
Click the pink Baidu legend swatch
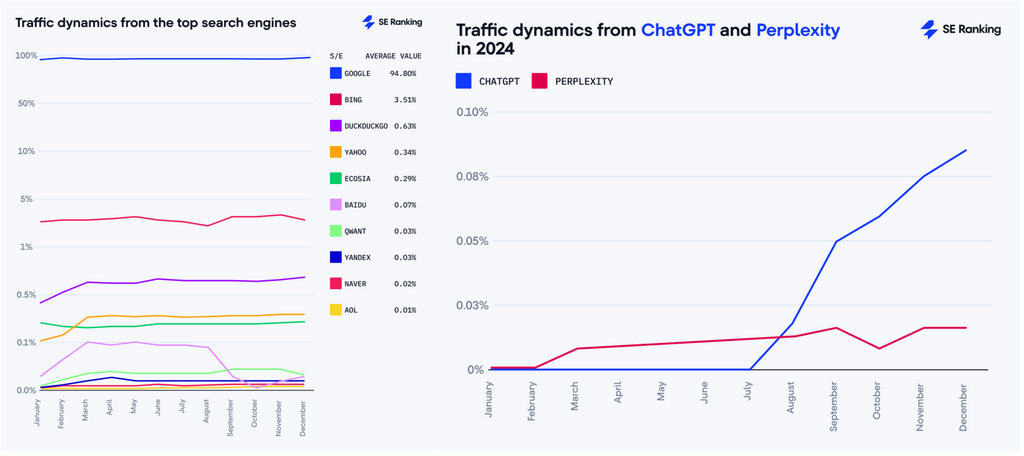point(336,204)
